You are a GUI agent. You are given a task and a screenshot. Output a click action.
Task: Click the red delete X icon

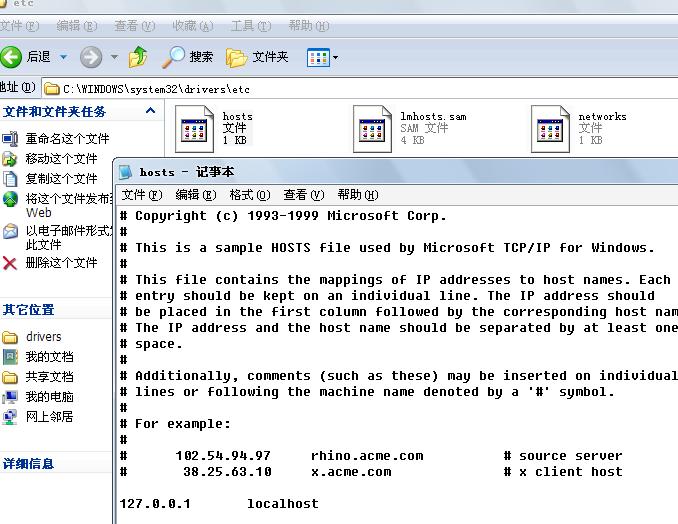(x=10, y=263)
